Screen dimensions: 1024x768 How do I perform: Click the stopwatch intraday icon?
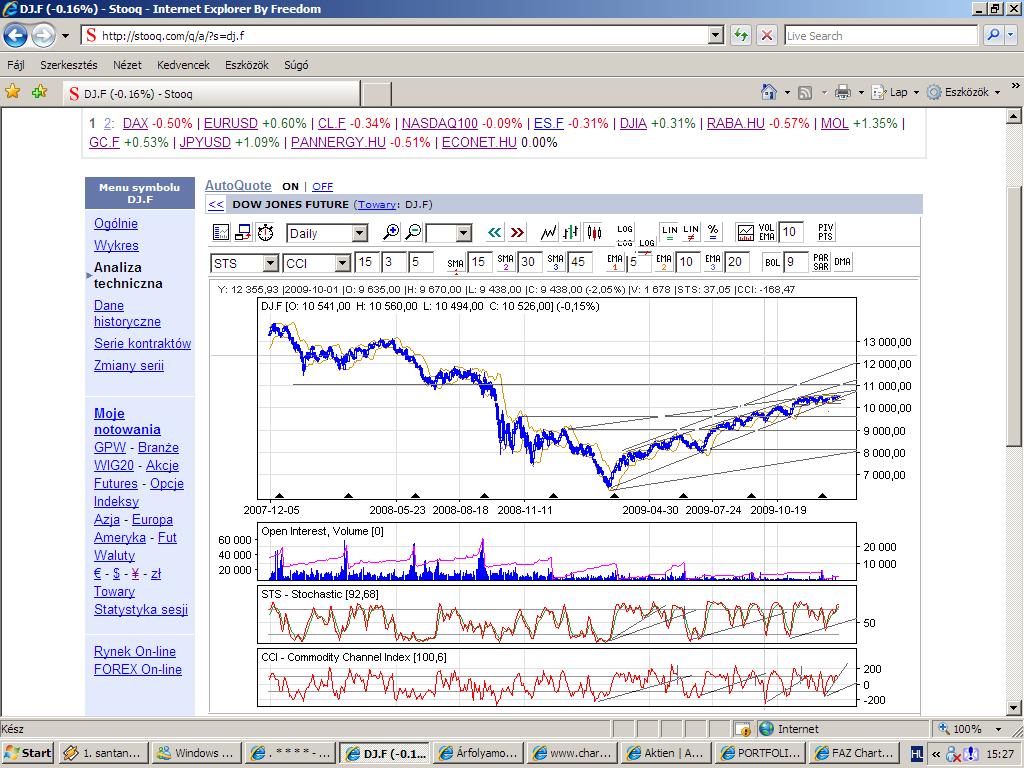click(265, 232)
